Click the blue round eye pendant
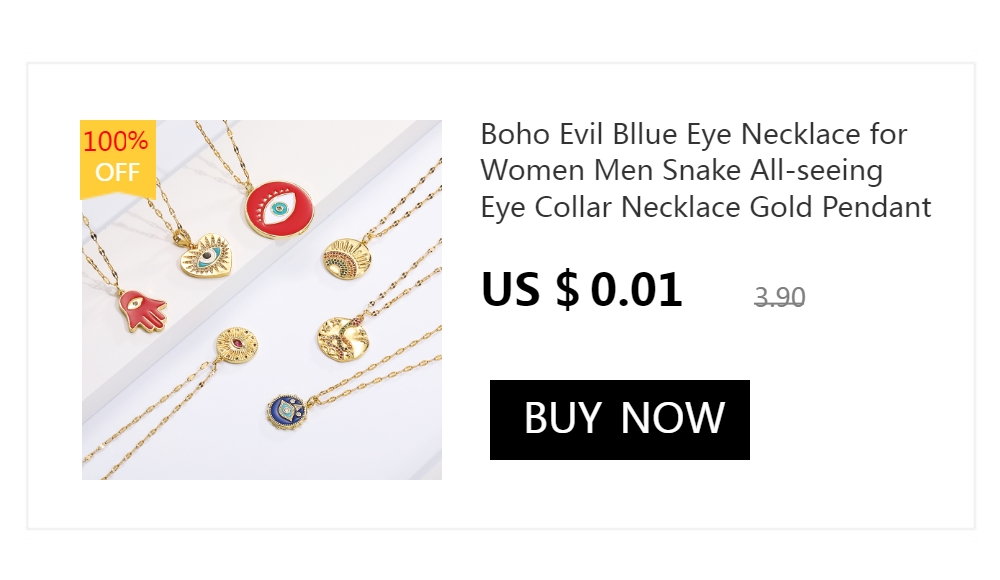The height and width of the screenshot is (580, 1000). click(287, 412)
